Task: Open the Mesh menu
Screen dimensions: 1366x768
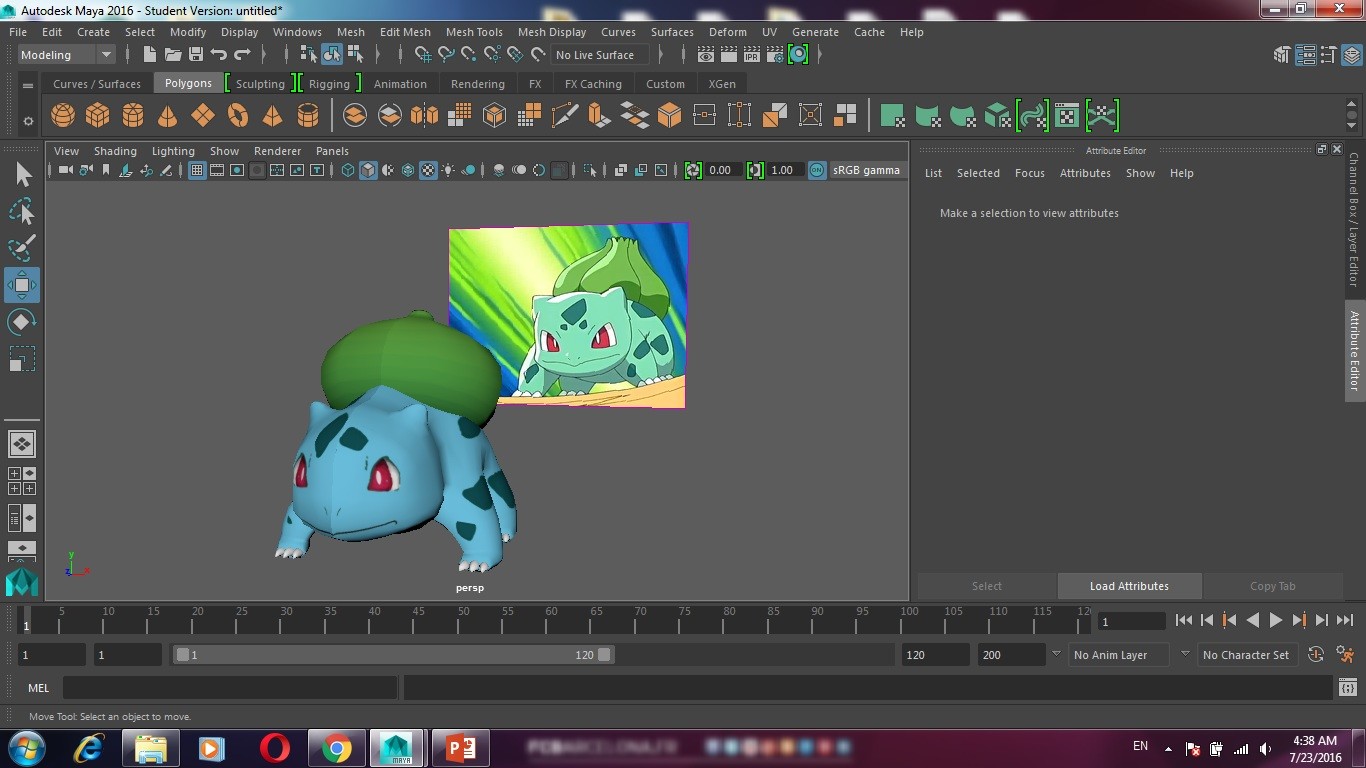Action: click(351, 32)
